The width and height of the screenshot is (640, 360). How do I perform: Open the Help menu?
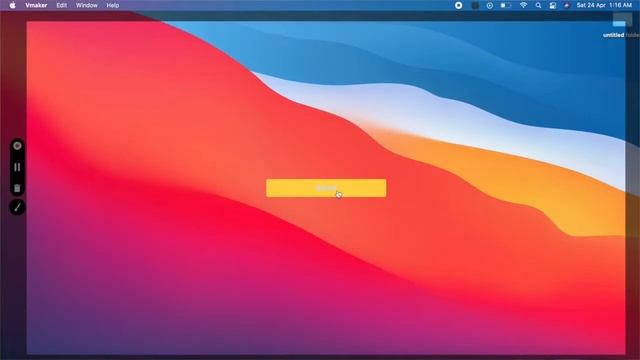[x=113, y=5]
